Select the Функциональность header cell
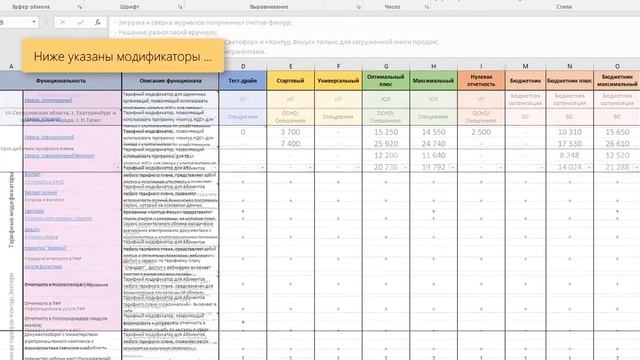640x360 pixels. [x=61, y=80]
